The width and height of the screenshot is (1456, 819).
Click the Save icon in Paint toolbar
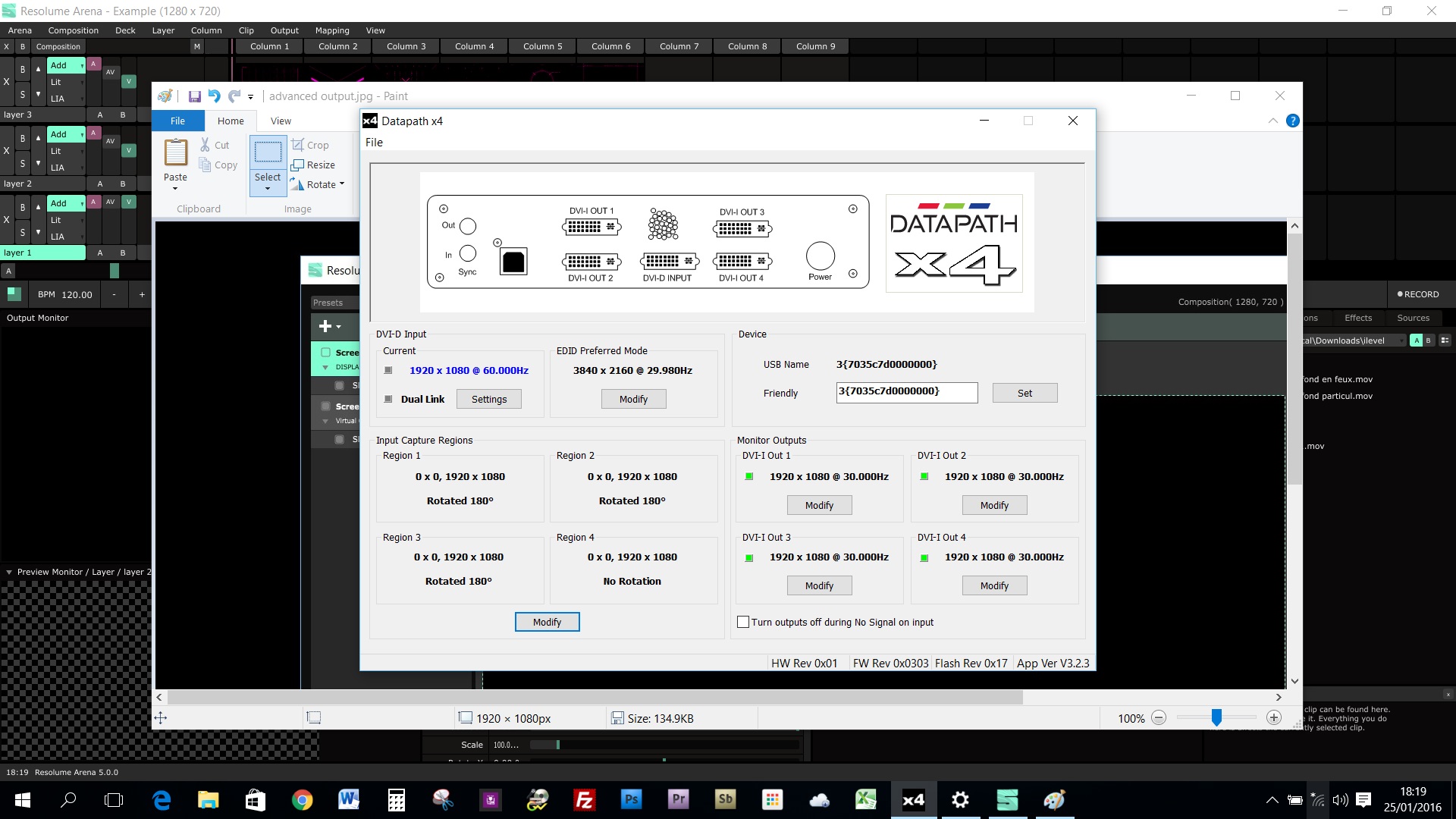click(195, 96)
